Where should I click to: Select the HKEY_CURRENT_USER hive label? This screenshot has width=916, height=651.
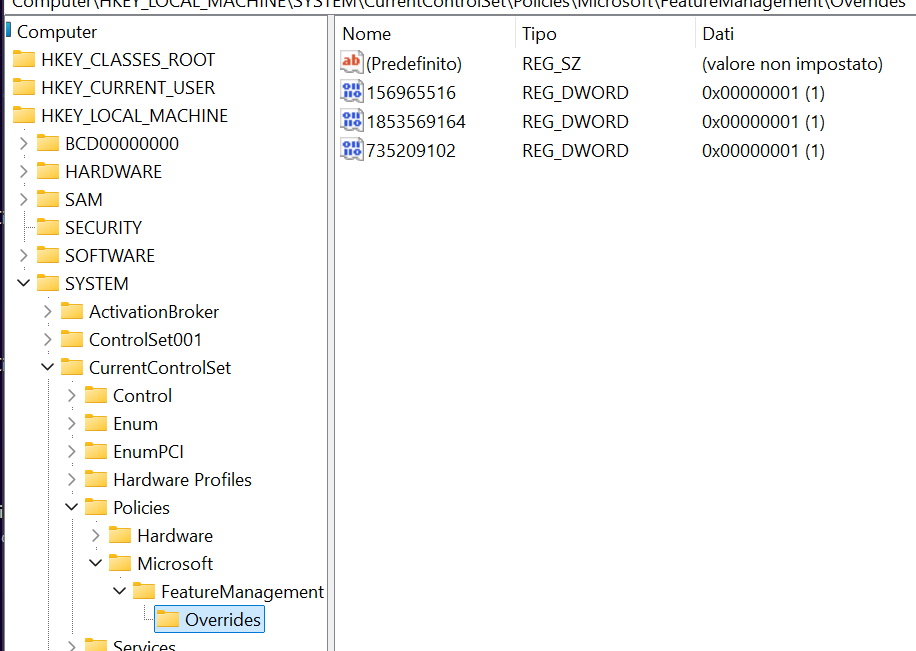pos(128,87)
